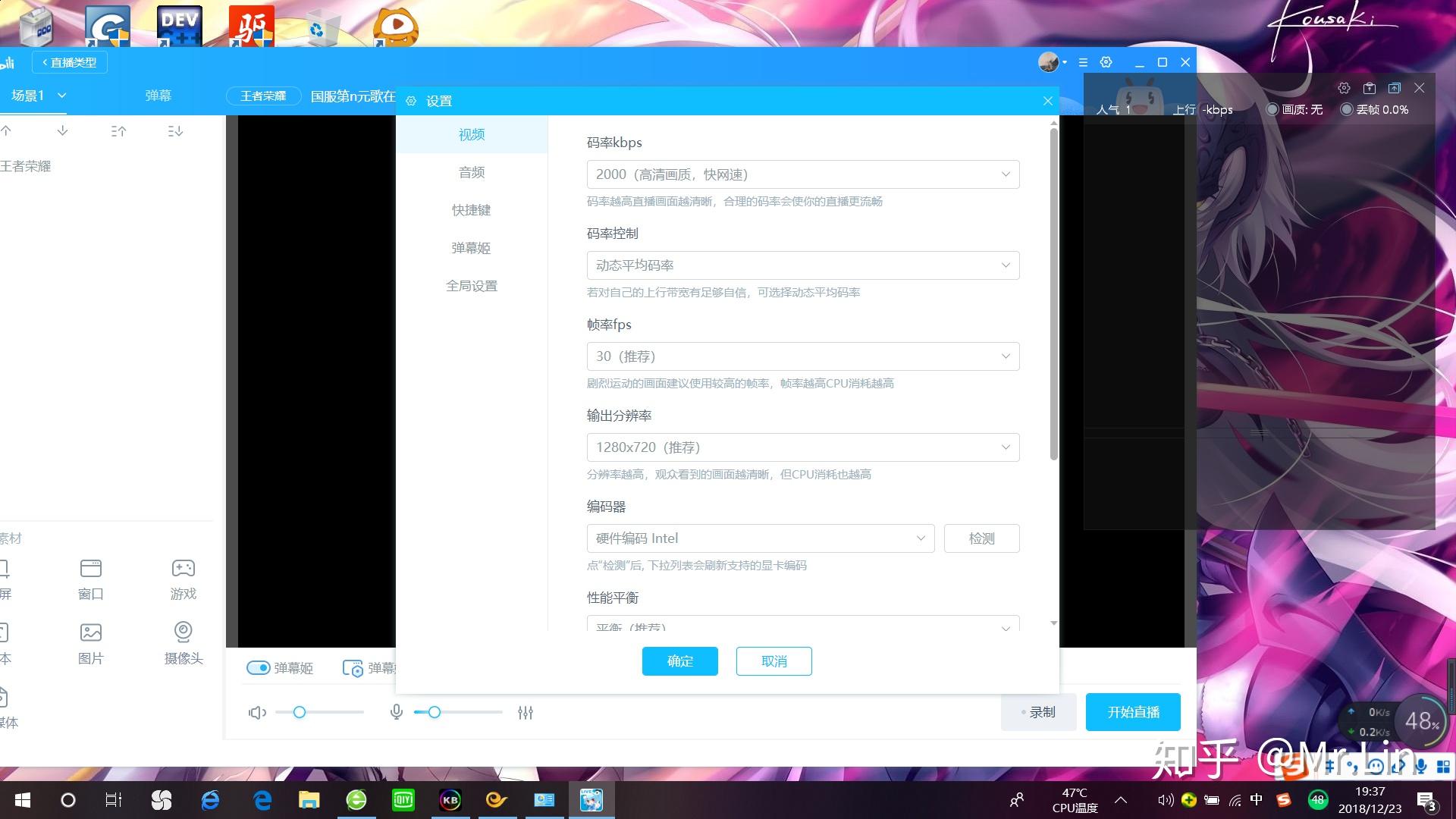Open settings gear in title bar
The image size is (1456, 819).
pyautogui.click(x=1106, y=62)
